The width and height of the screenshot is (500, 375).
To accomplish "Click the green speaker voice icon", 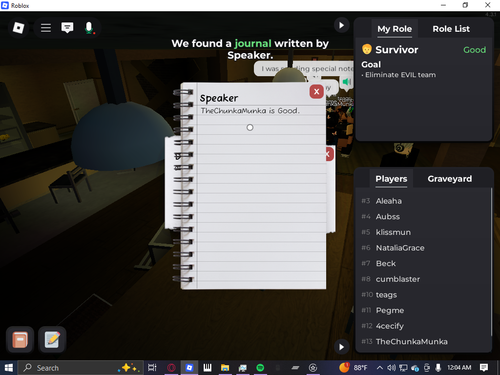I will click(347, 82).
